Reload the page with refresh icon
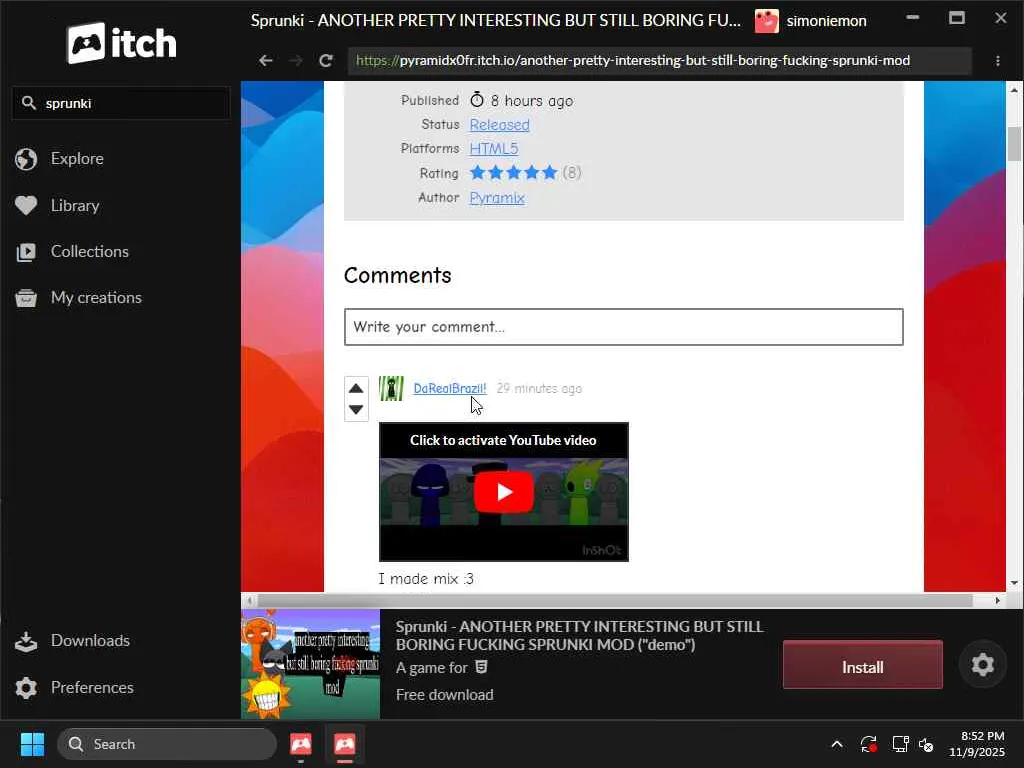 click(326, 61)
